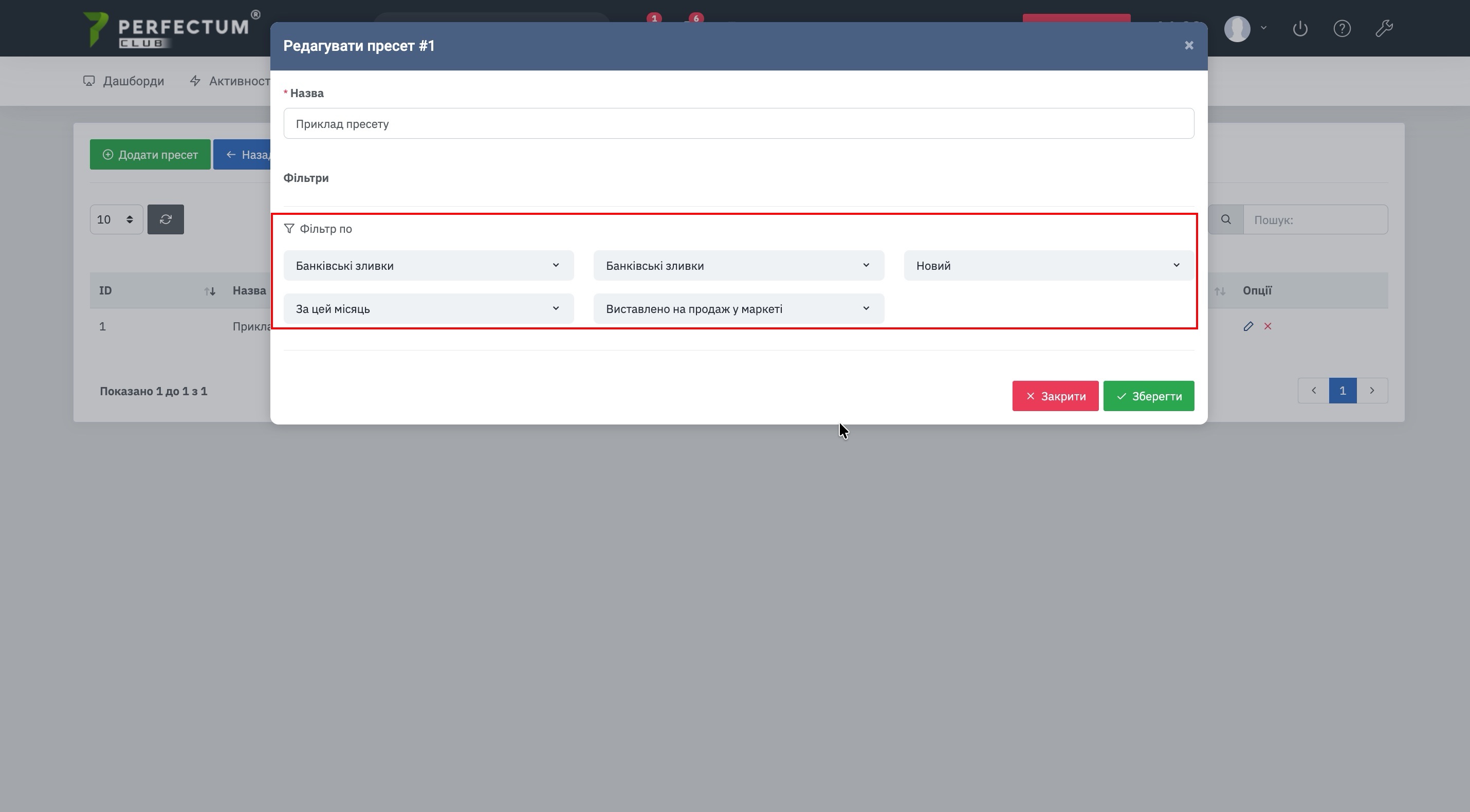Open the За цей місяць period dropdown
Image resolution: width=1470 pixels, height=812 pixels.
click(x=428, y=309)
